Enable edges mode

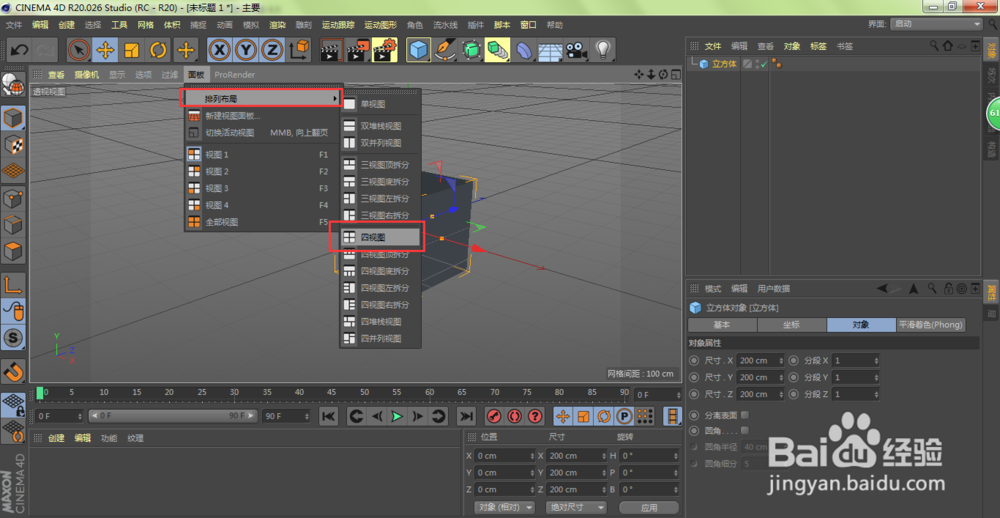(13, 225)
